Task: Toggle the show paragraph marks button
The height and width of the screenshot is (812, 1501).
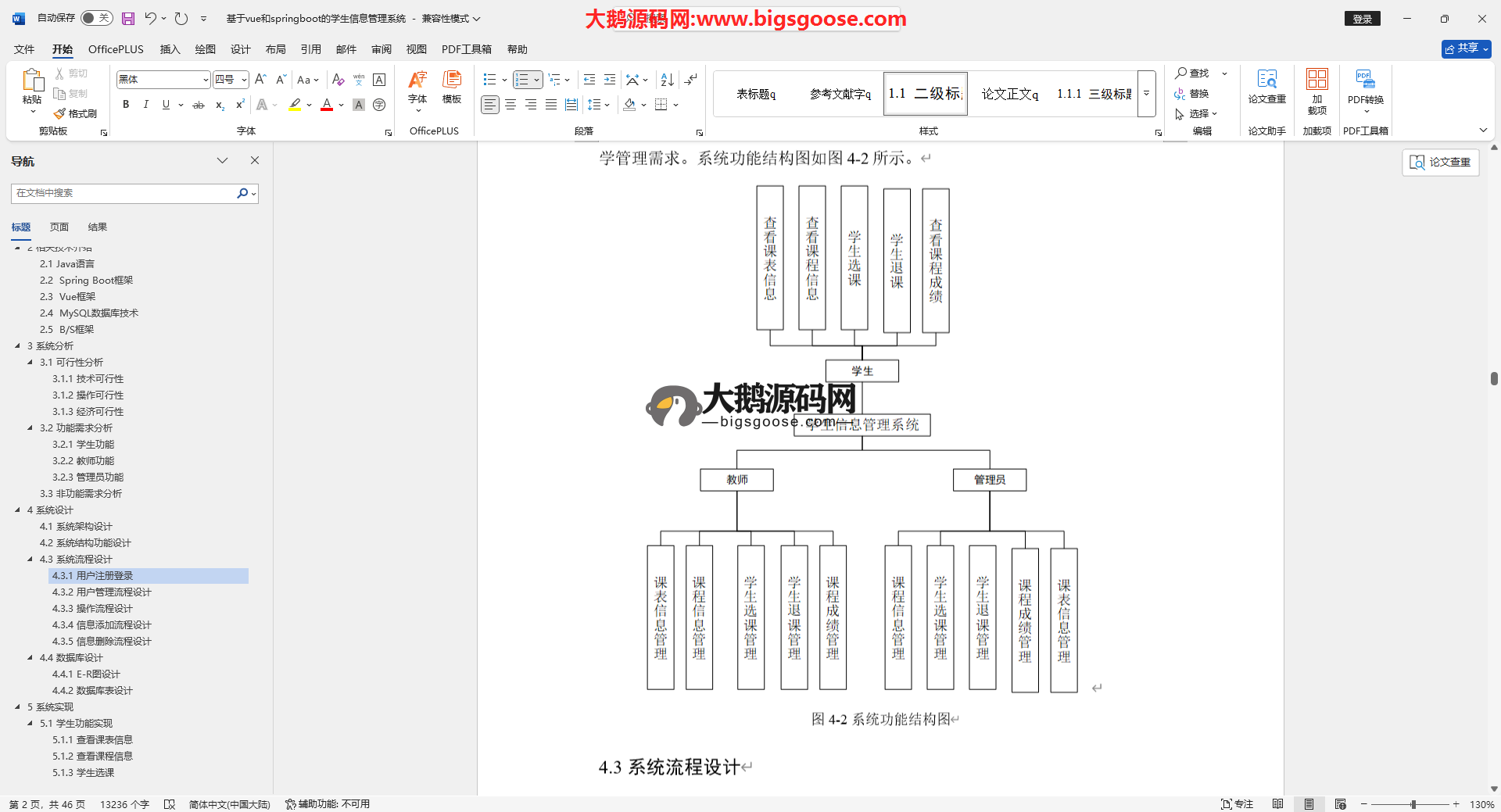Action: [x=690, y=80]
